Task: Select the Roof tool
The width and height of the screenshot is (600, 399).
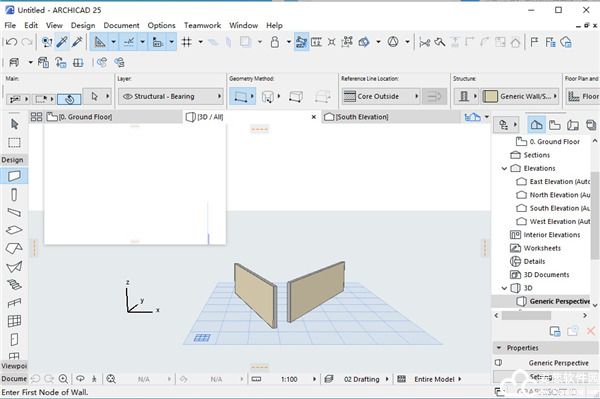Action: (x=14, y=248)
